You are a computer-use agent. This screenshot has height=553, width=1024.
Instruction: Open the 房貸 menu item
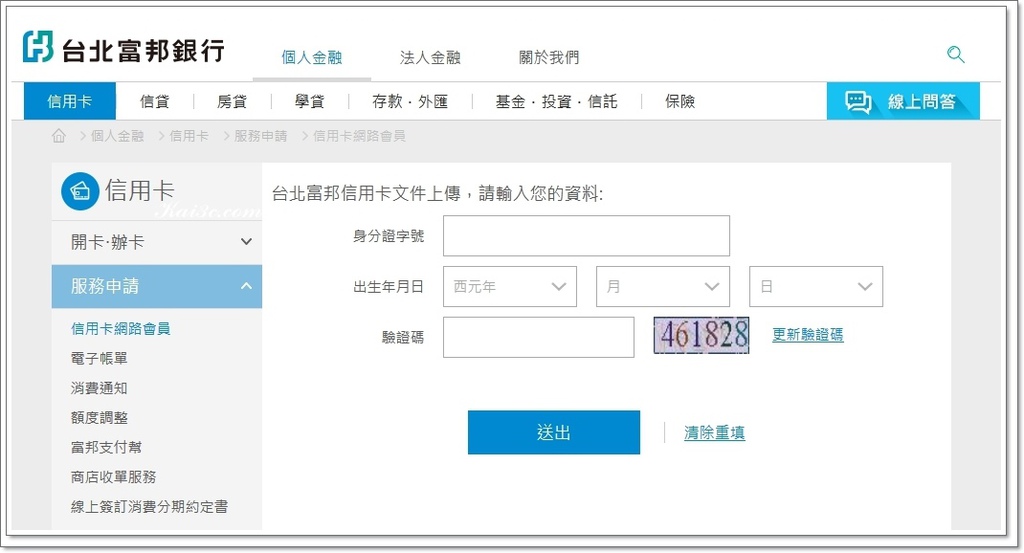pos(232,101)
